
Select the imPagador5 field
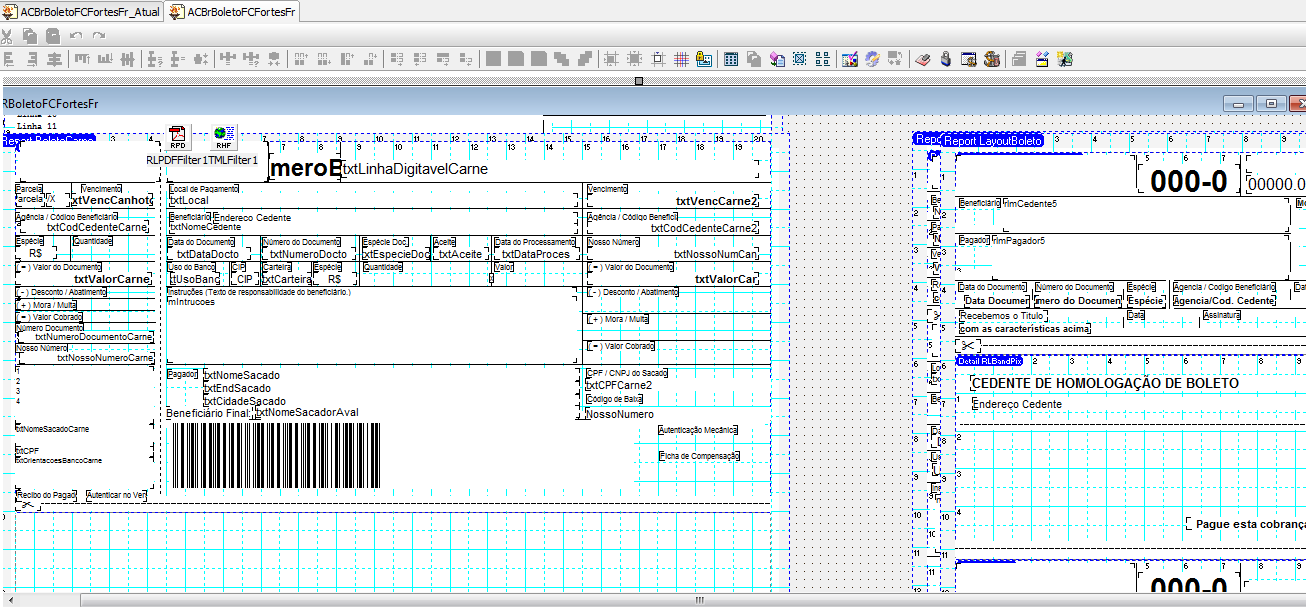click(1018, 240)
